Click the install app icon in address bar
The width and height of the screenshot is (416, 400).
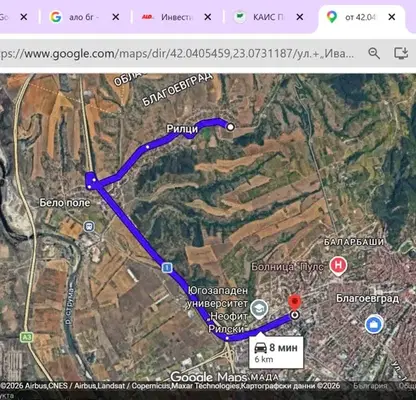click(x=401, y=53)
